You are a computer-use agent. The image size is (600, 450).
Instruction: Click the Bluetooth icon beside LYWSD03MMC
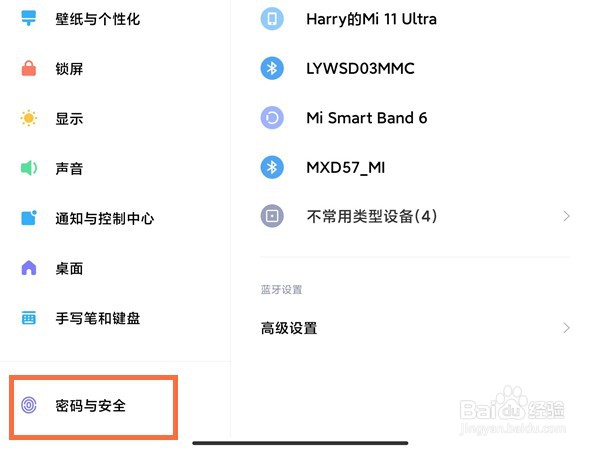click(x=272, y=68)
